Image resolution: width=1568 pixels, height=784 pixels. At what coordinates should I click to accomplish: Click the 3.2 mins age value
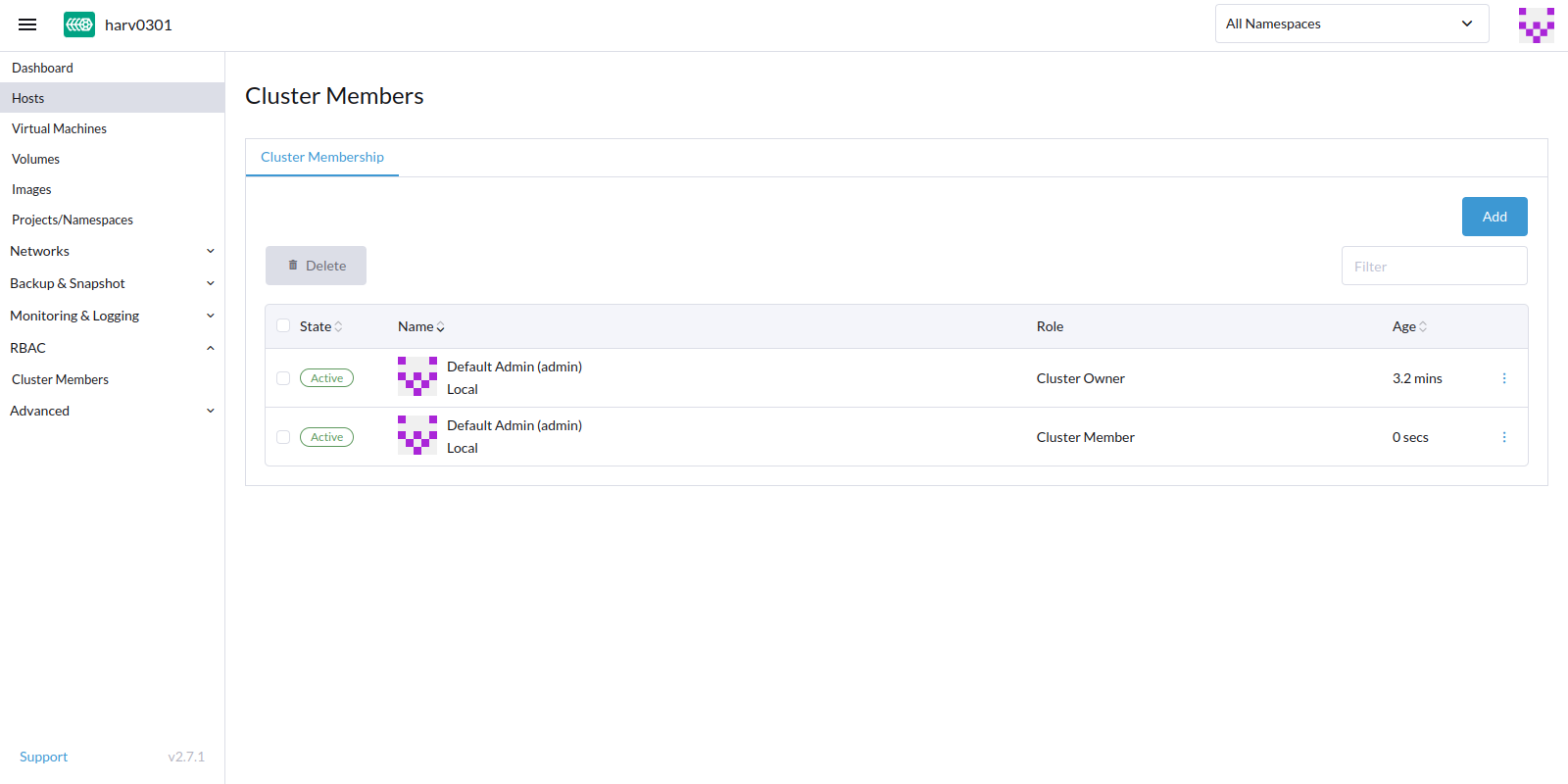pyautogui.click(x=1417, y=378)
